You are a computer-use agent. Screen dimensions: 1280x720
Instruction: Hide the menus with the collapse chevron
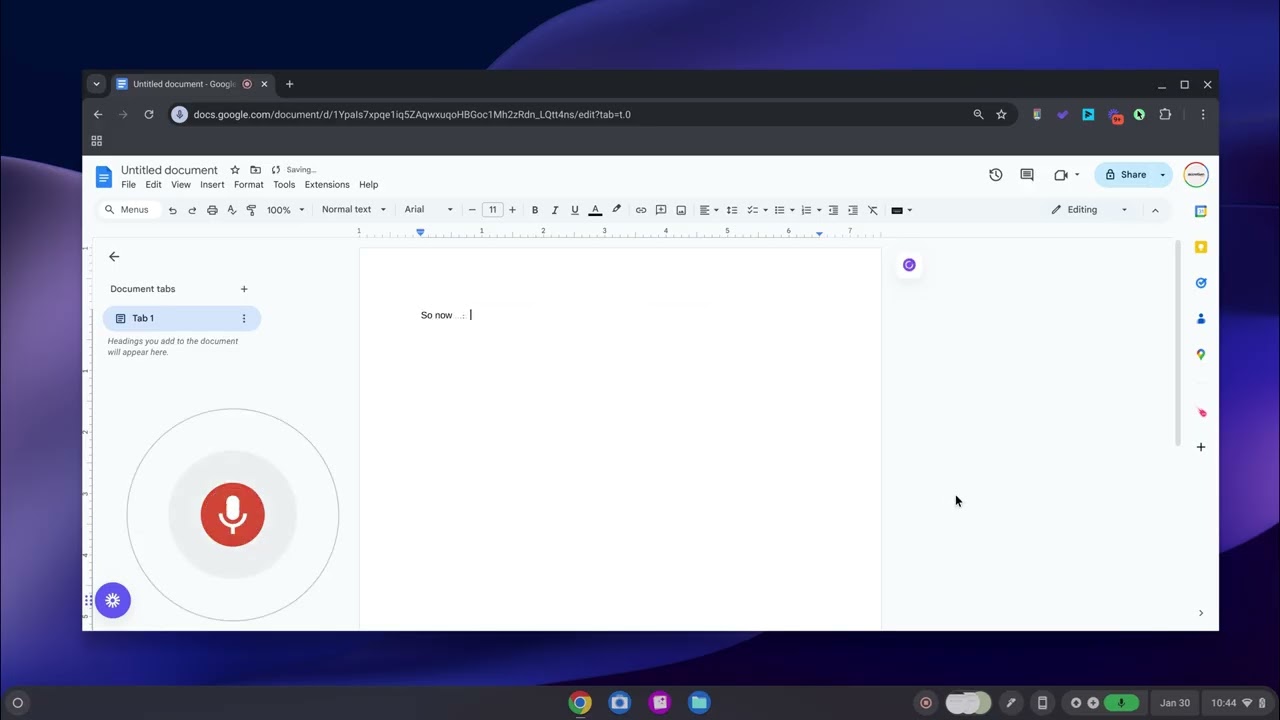click(1155, 210)
